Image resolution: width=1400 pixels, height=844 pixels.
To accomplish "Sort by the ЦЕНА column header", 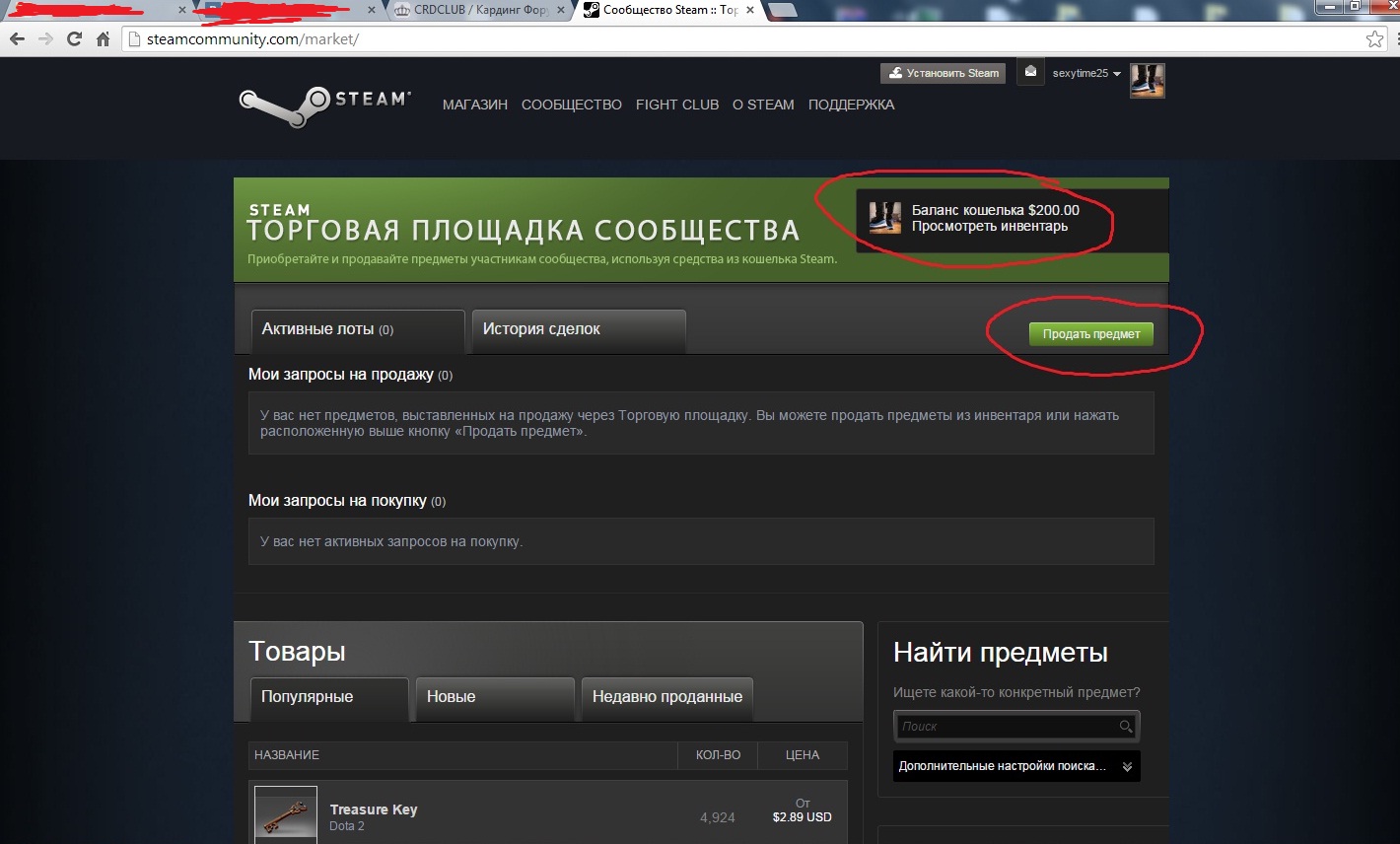I will tap(803, 754).
